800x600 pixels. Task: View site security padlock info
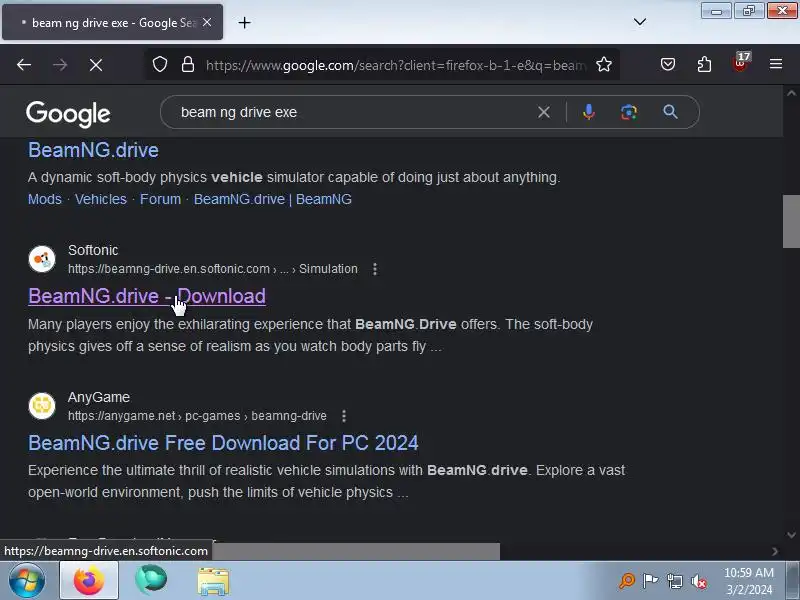[188, 65]
